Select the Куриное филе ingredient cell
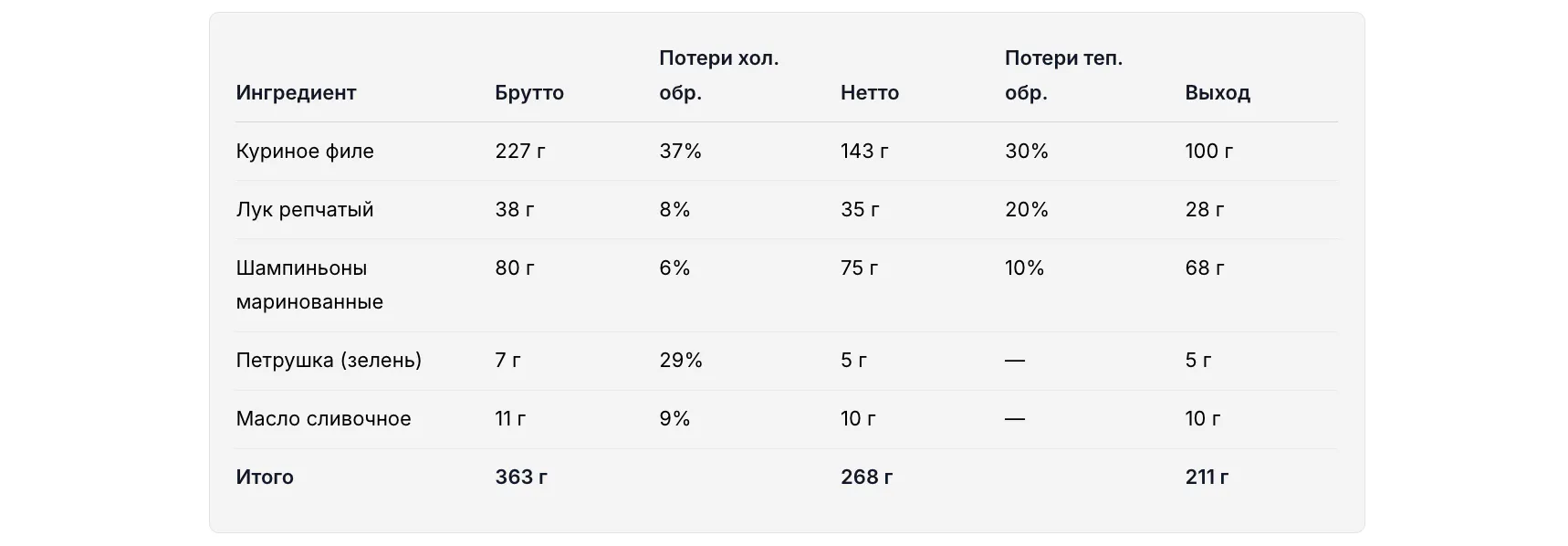1568x546 pixels. (x=305, y=152)
